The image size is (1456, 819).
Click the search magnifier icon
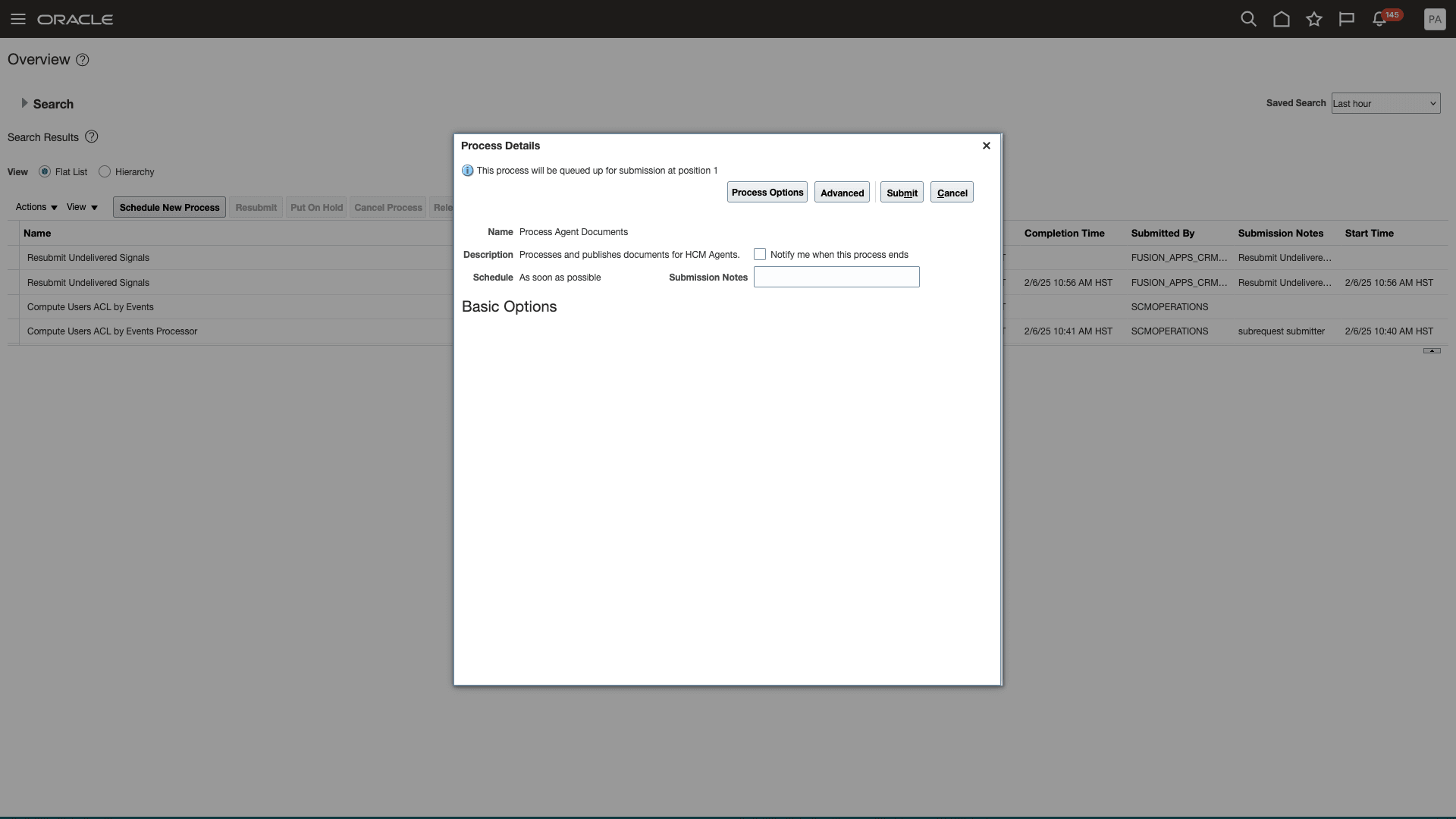[x=1248, y=19]
